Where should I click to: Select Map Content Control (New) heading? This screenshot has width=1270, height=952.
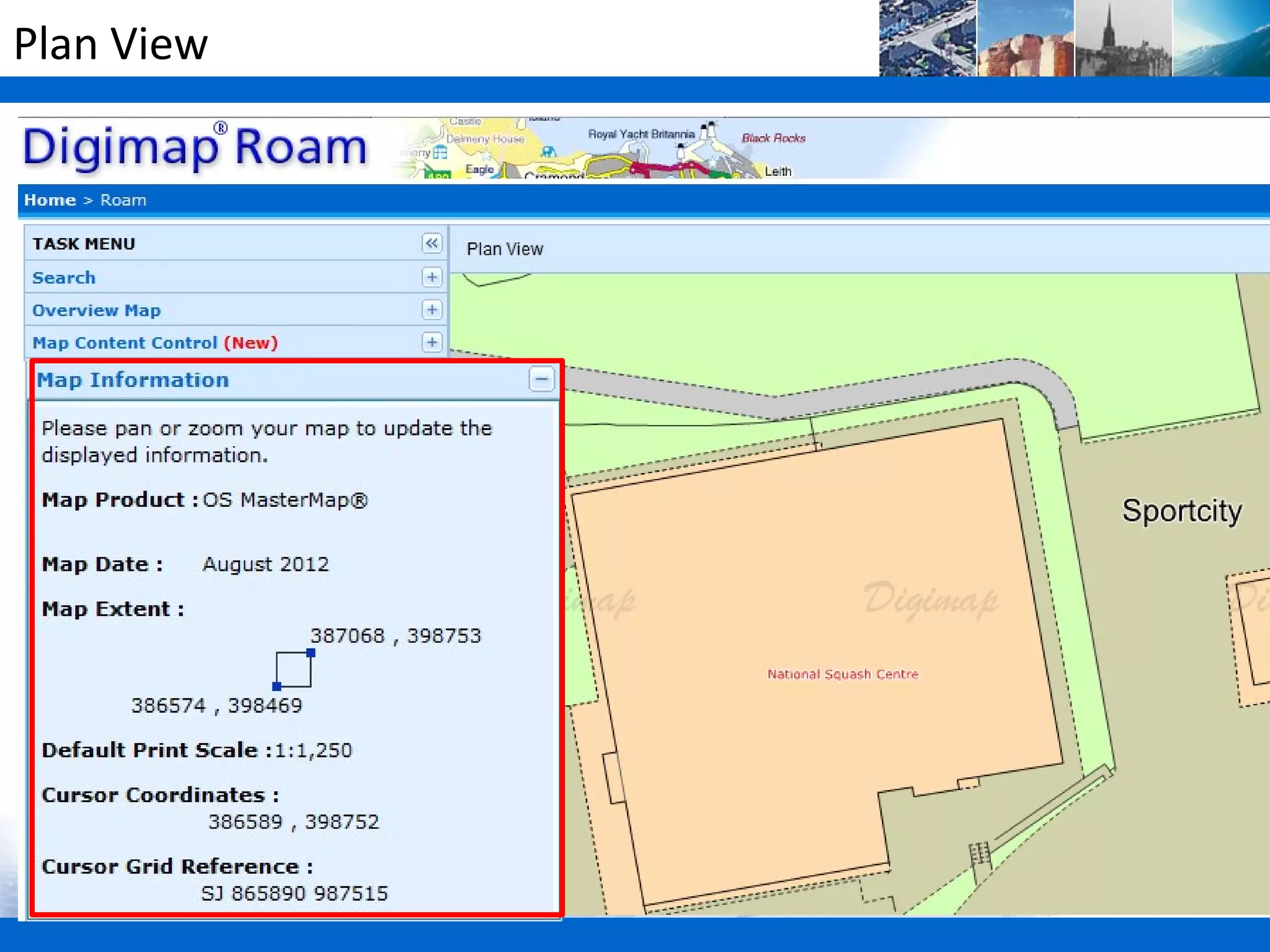155,343
